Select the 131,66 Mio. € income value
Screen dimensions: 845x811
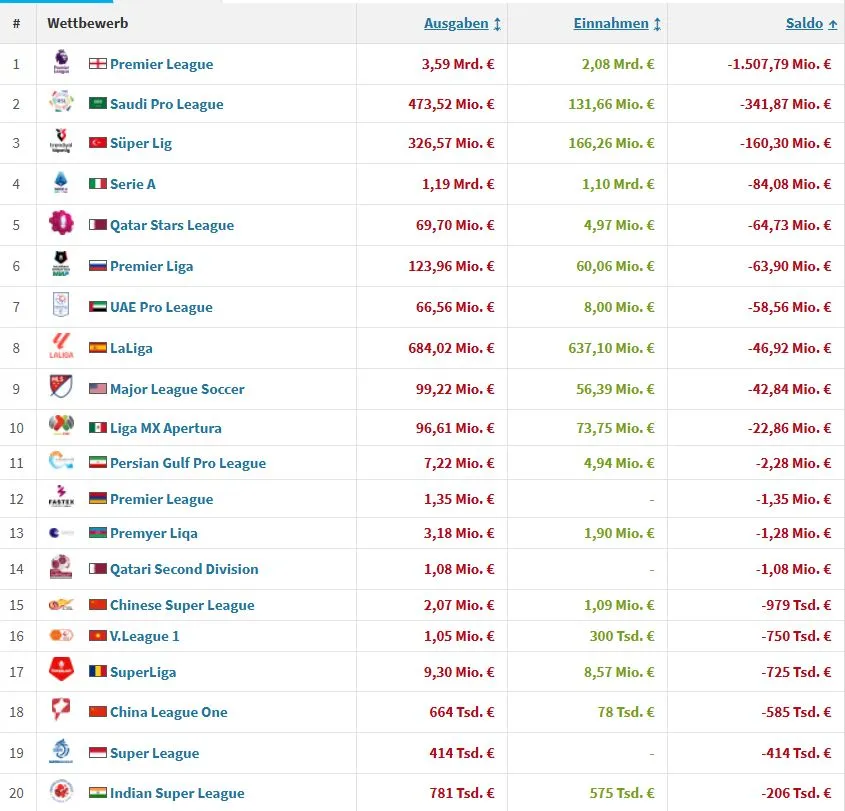coord(611,104)
